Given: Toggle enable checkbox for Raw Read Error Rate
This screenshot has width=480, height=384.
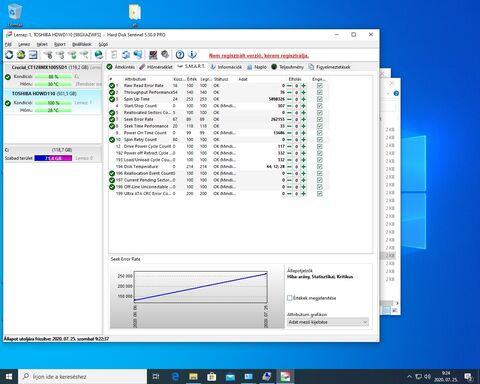Looking at the screenshot, I should point(320,86).
